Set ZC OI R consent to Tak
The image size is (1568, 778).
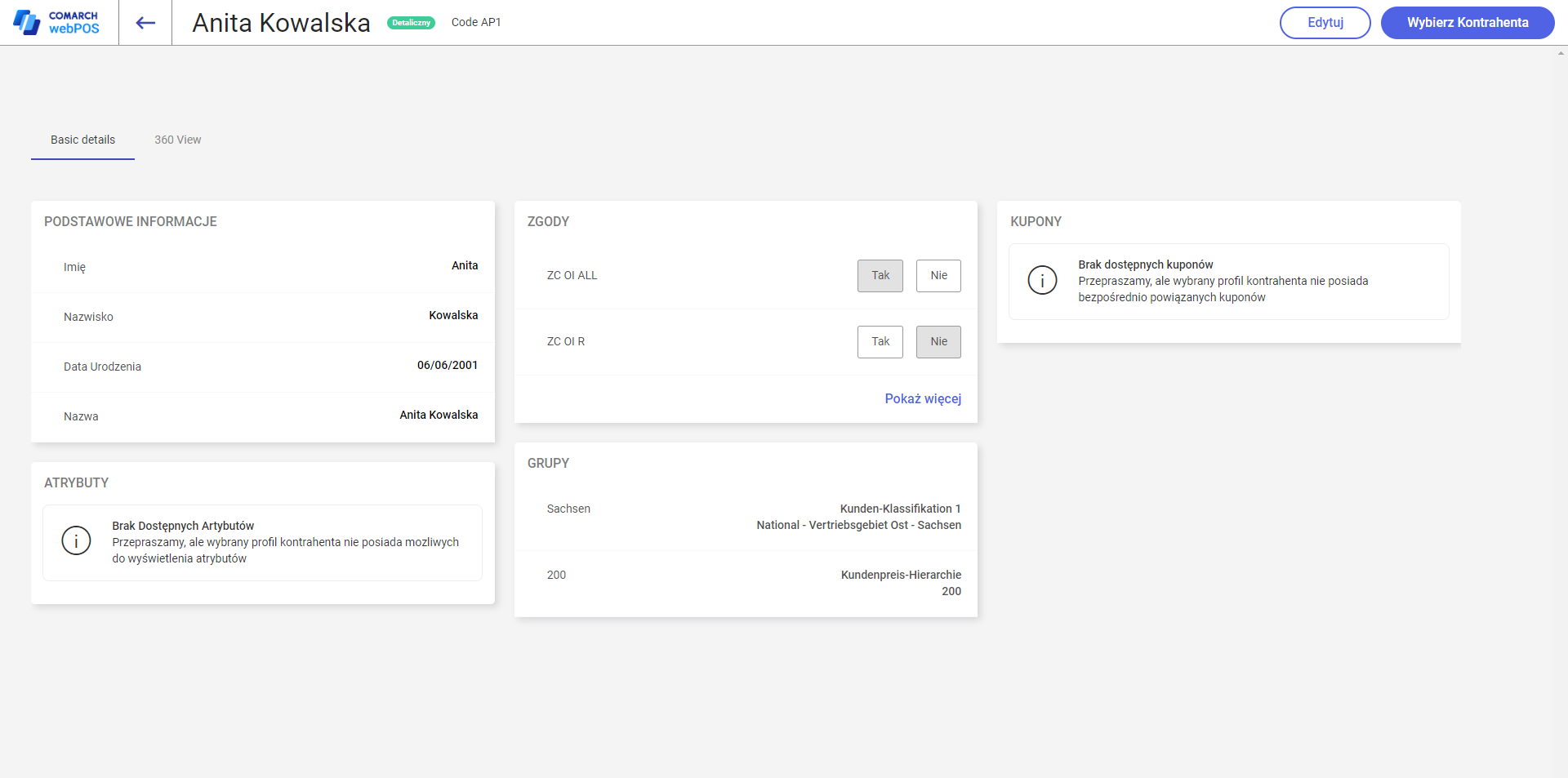(880, 342)
